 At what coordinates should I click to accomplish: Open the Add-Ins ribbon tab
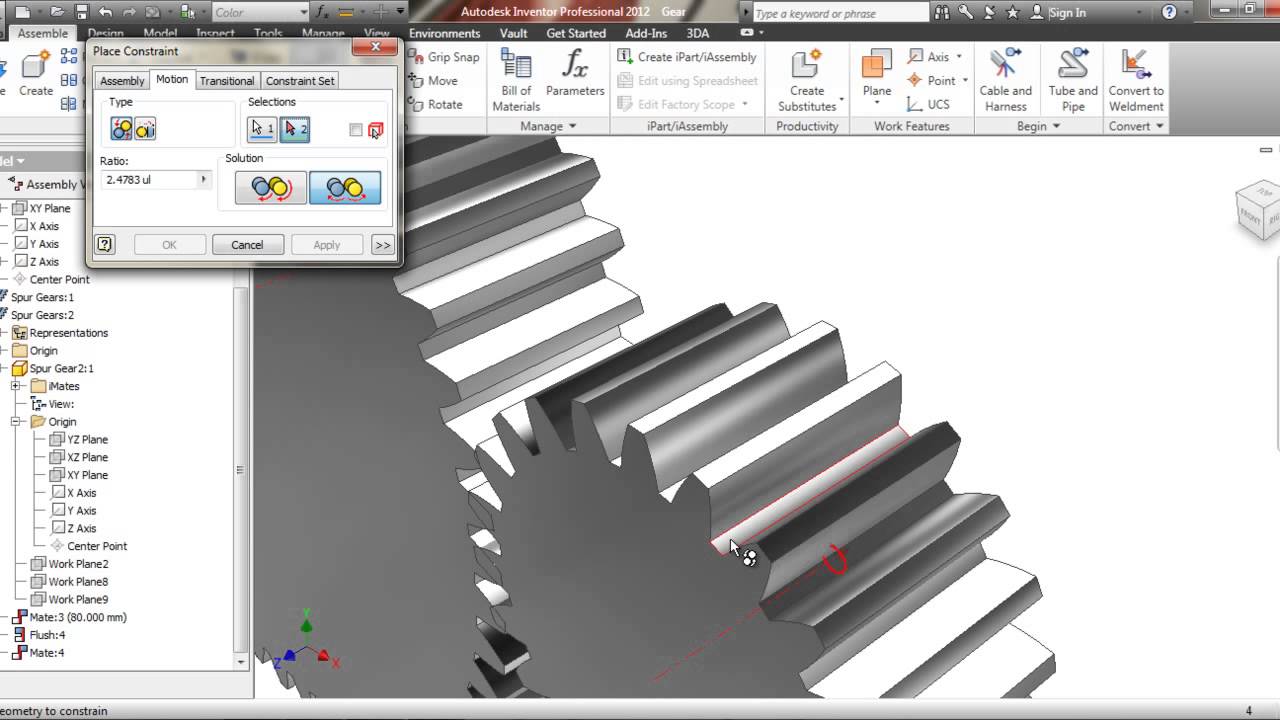pos(646,33)
